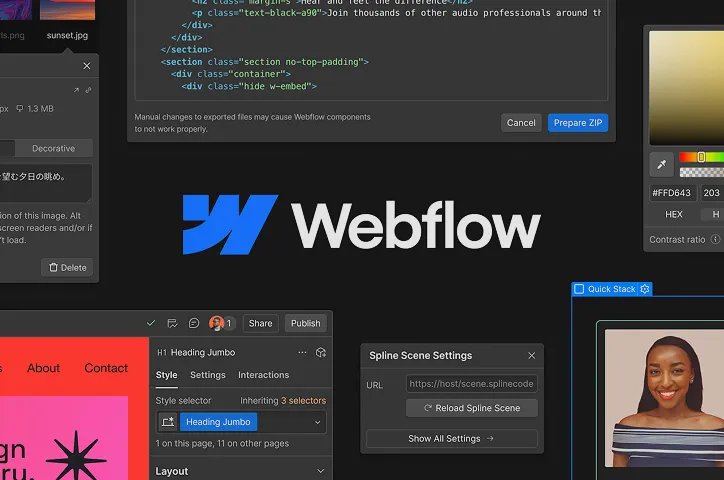This screenshot has width=724, height=480.
Task: Collapse the Layout section
Action: pos(320,471)
